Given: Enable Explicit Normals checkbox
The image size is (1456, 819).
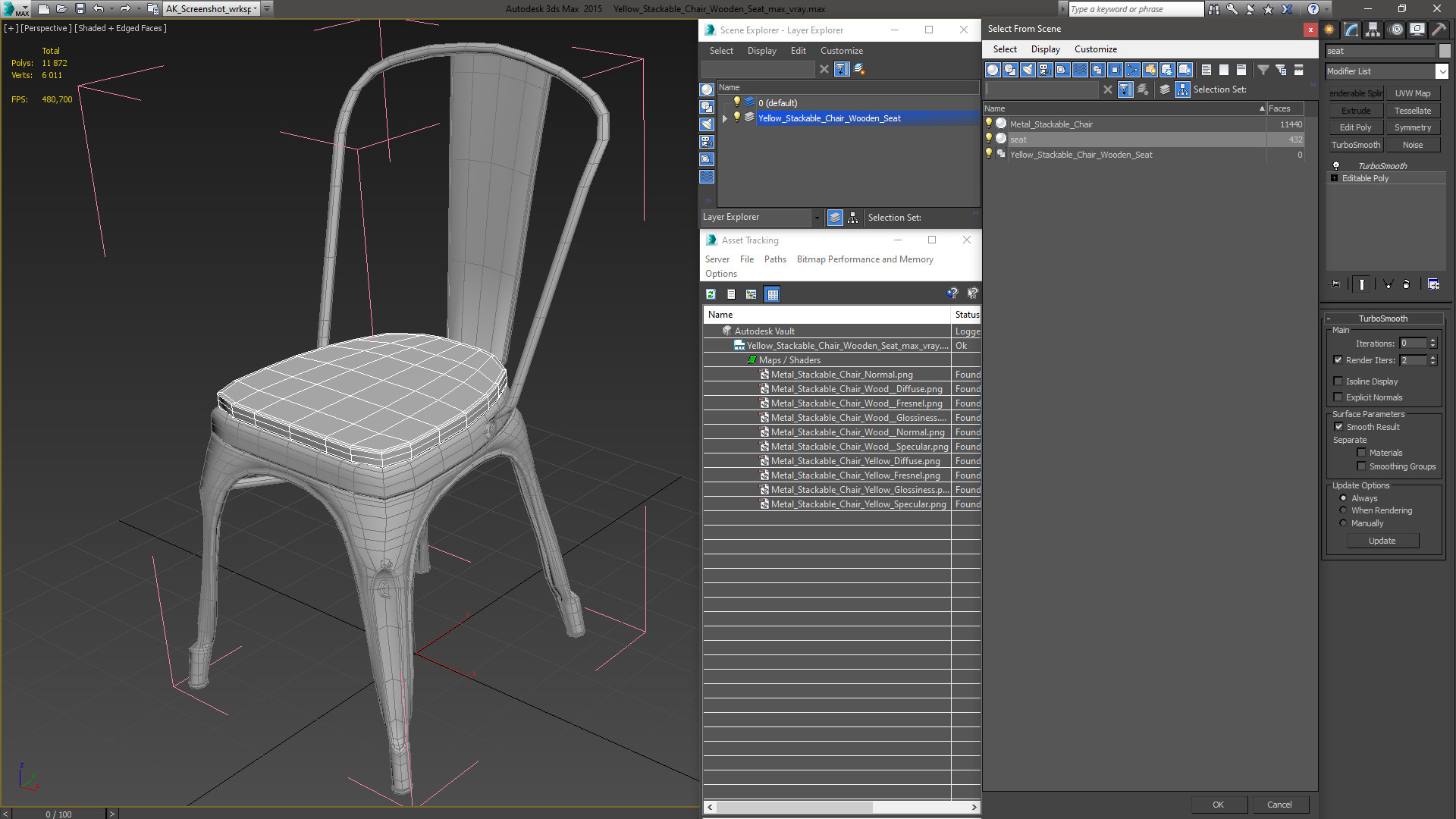Looking at the screenshot, I should (x=1338, y=397).
